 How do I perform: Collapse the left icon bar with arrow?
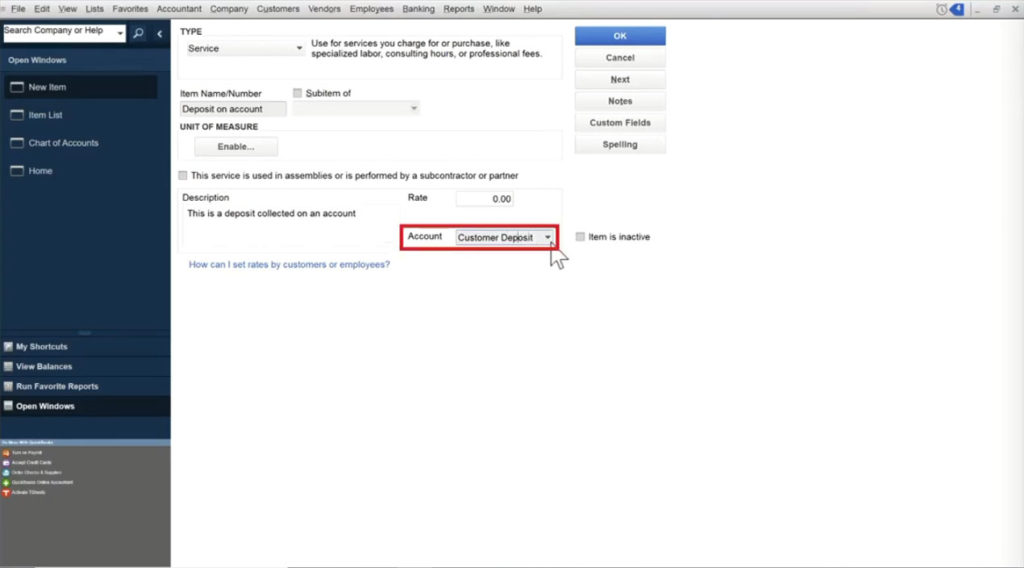point(159,33)
